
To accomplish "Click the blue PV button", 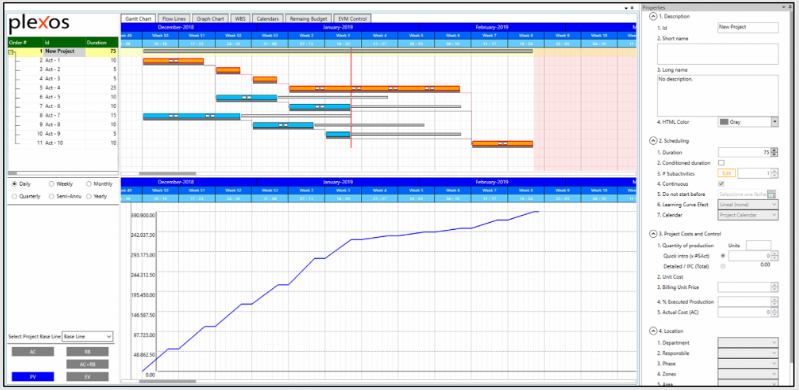I will (x=33, y=377).
